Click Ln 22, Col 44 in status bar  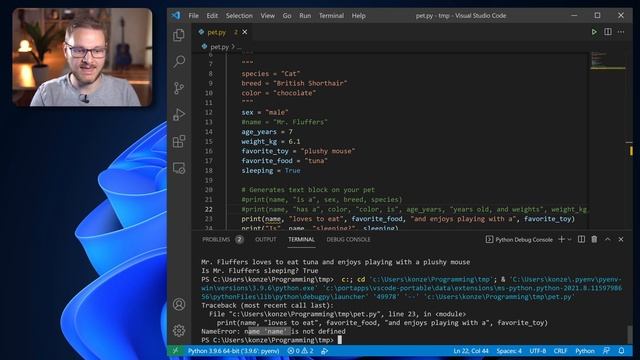tap(471, 351)
